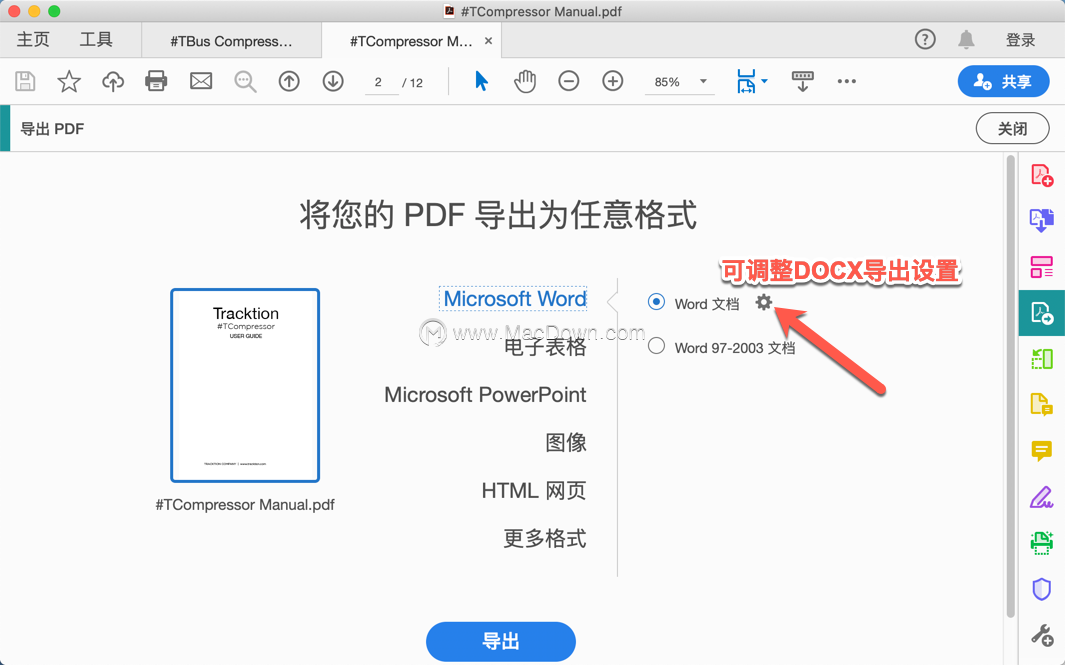Screen dimensions: 1065x665
Task: Open Word document export settings gear
Action: [763, 302]
